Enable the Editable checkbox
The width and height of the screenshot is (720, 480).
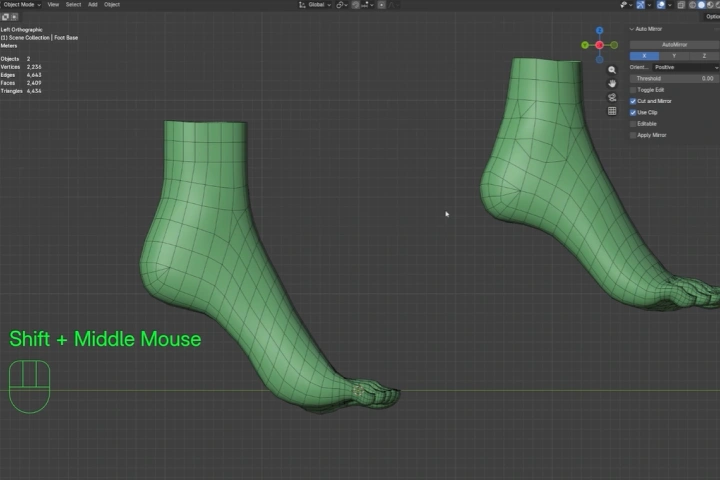click(633, 124)
